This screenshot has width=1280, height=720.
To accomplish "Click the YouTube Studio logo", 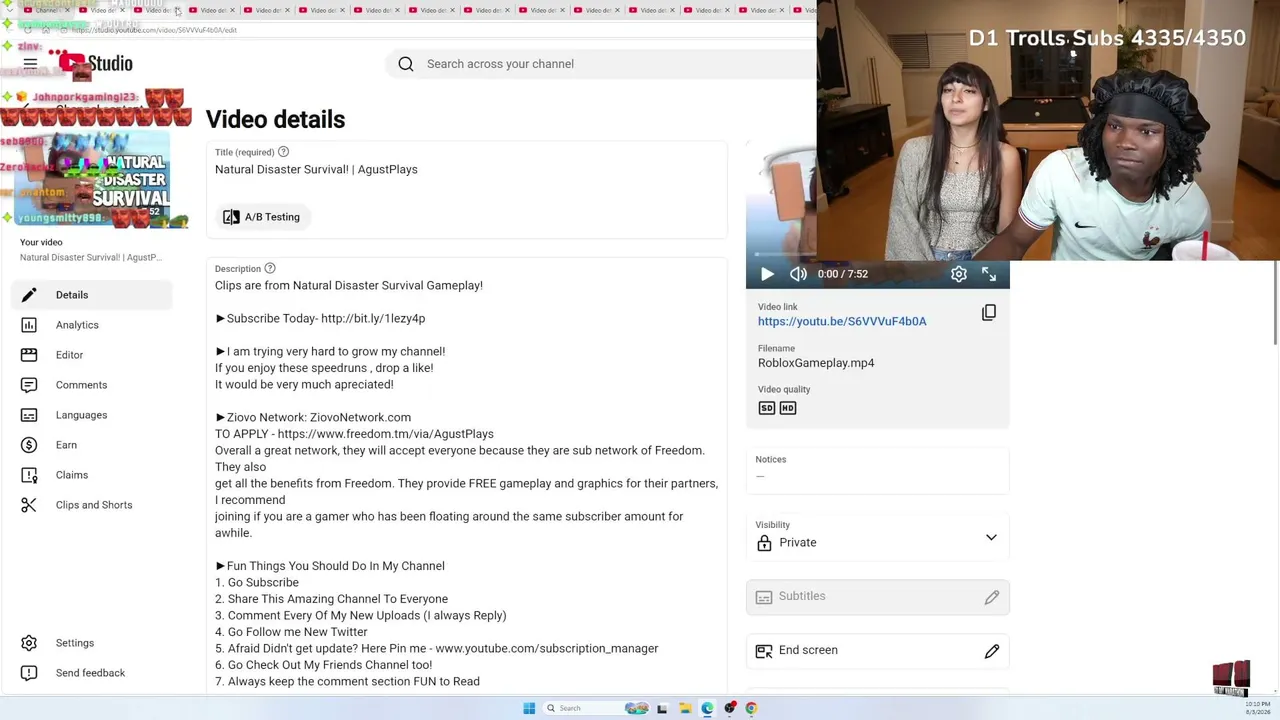I will pos(95,64).
